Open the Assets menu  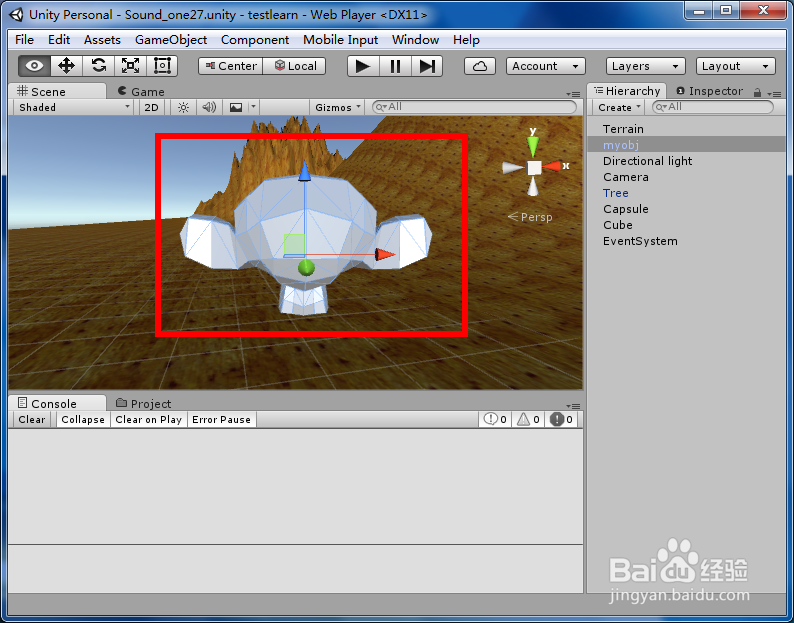(102, 40)
